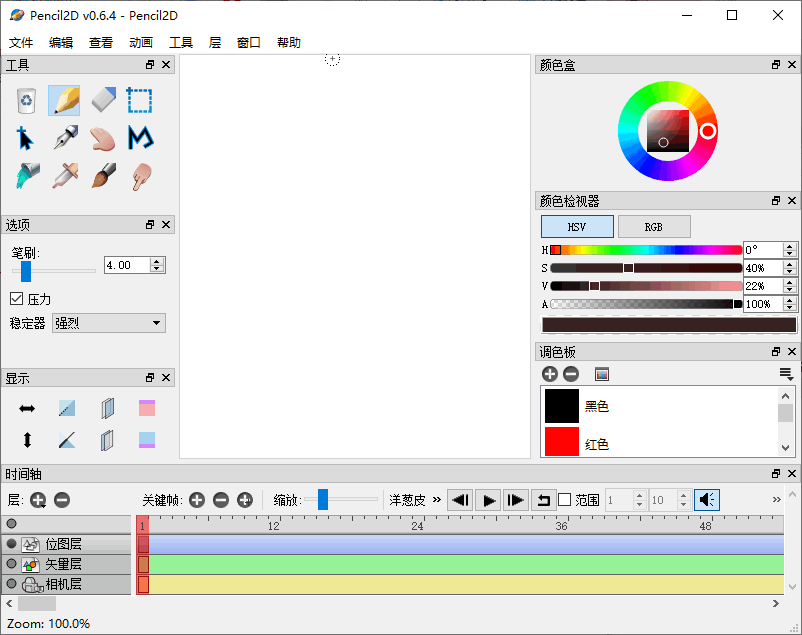Click the 笔刷 brush size slider
Image resolution: width=802 pixels, height=635 pixels.
[x=54, y=271]
